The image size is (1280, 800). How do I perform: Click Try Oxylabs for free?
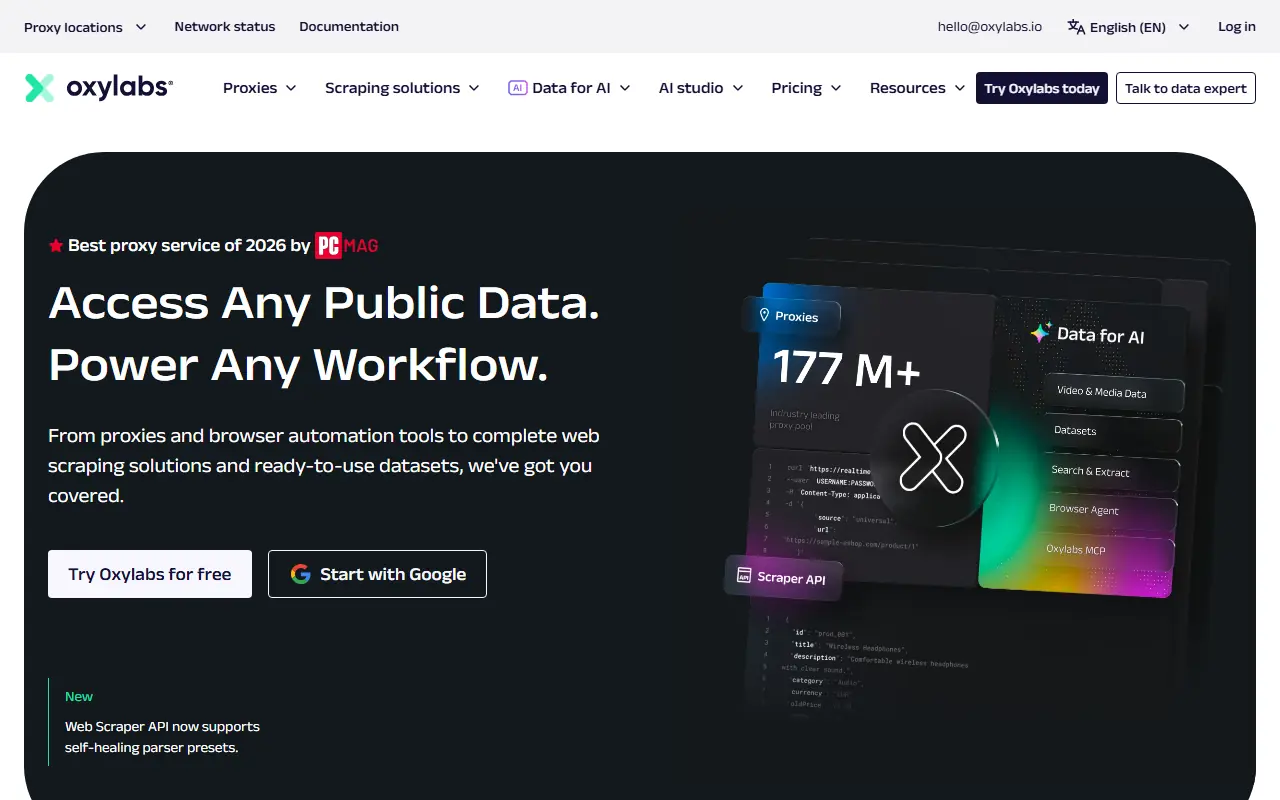(x=149, y=573)
